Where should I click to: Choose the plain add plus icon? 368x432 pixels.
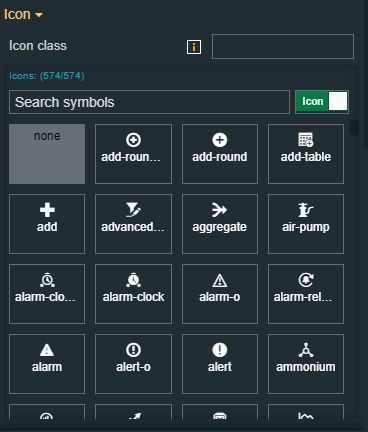[47, 224]
